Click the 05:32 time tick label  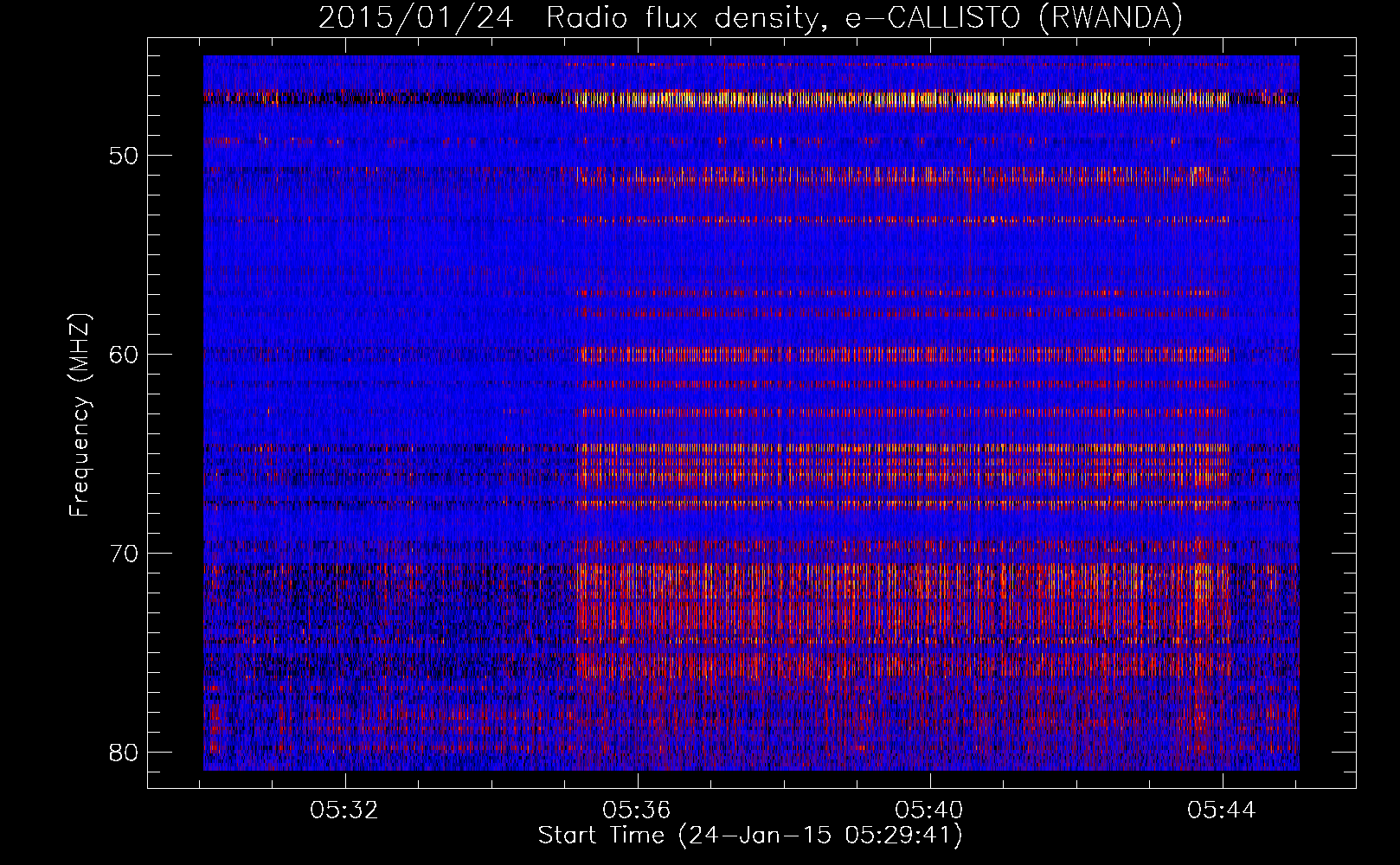click(345, 811)
